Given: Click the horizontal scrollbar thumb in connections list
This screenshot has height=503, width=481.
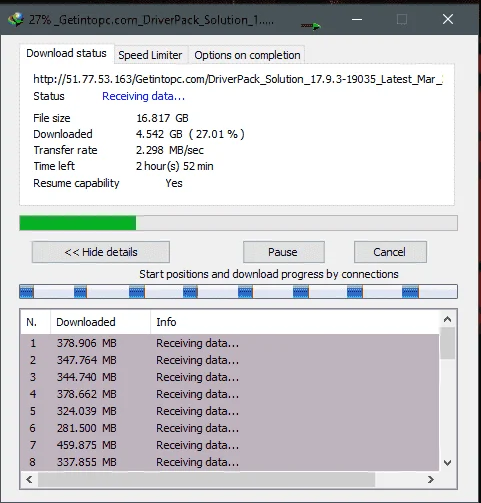Looking at the screenshot, I should click(x=206, y=479).
